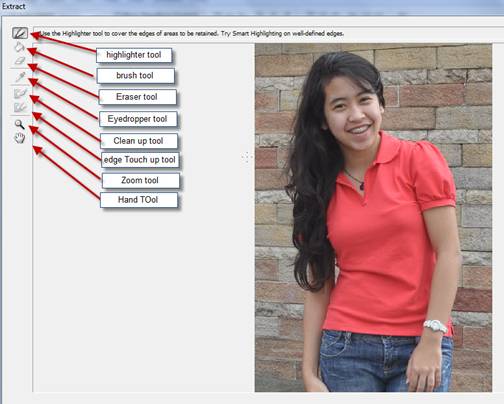Activate the Edge Touchup tool icon
This screenshot has width=504, height=404.
pos(20,107)
